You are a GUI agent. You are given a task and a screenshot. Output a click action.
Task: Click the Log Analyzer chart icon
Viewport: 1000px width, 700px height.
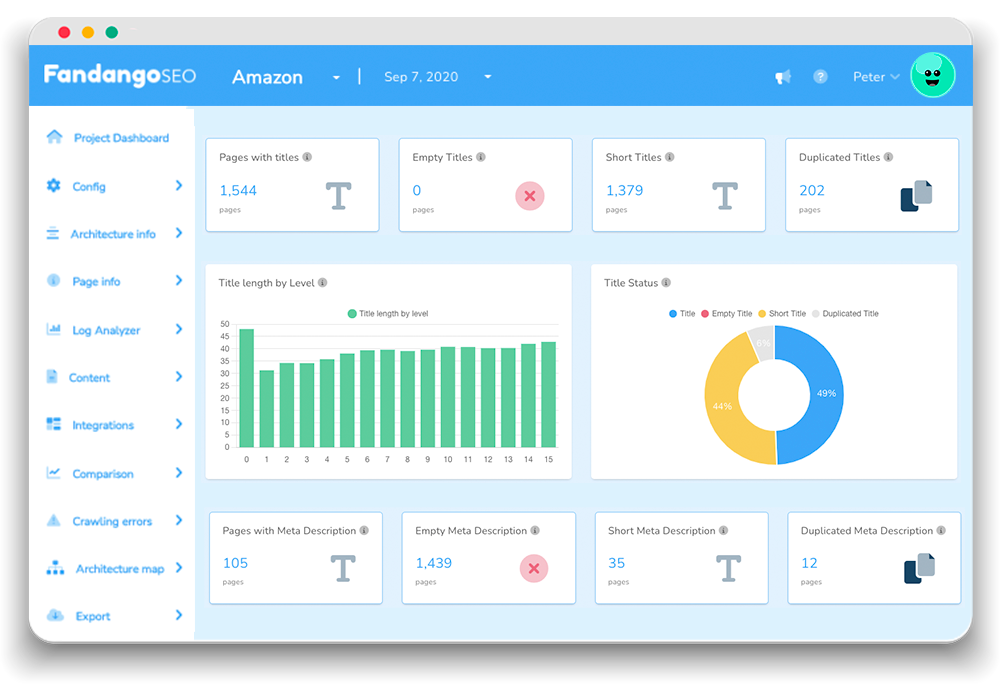click(x=54, y=329)
